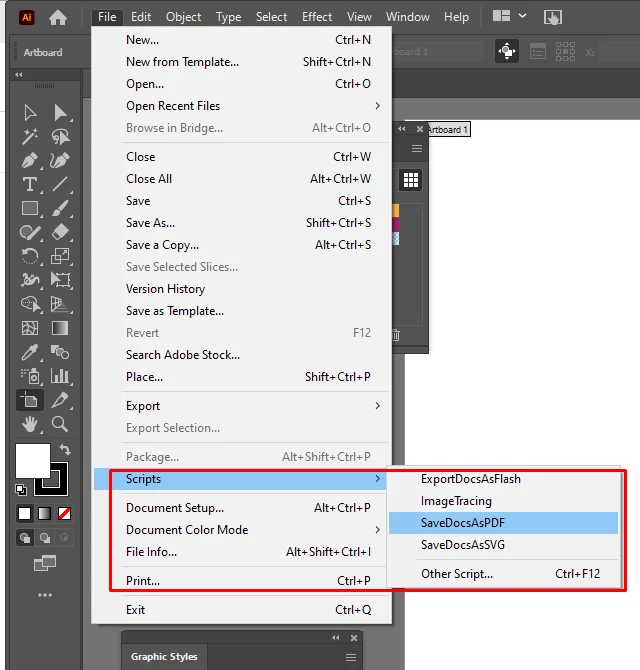Click Document Setup... menu item
Screen dimensions: 640x670
[x=242, y=508]
